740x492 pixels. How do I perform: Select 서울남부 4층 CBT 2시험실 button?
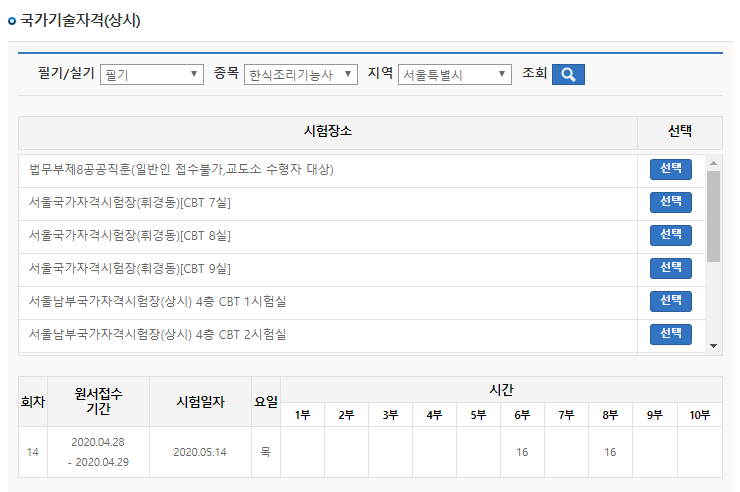tap(670, 334)
